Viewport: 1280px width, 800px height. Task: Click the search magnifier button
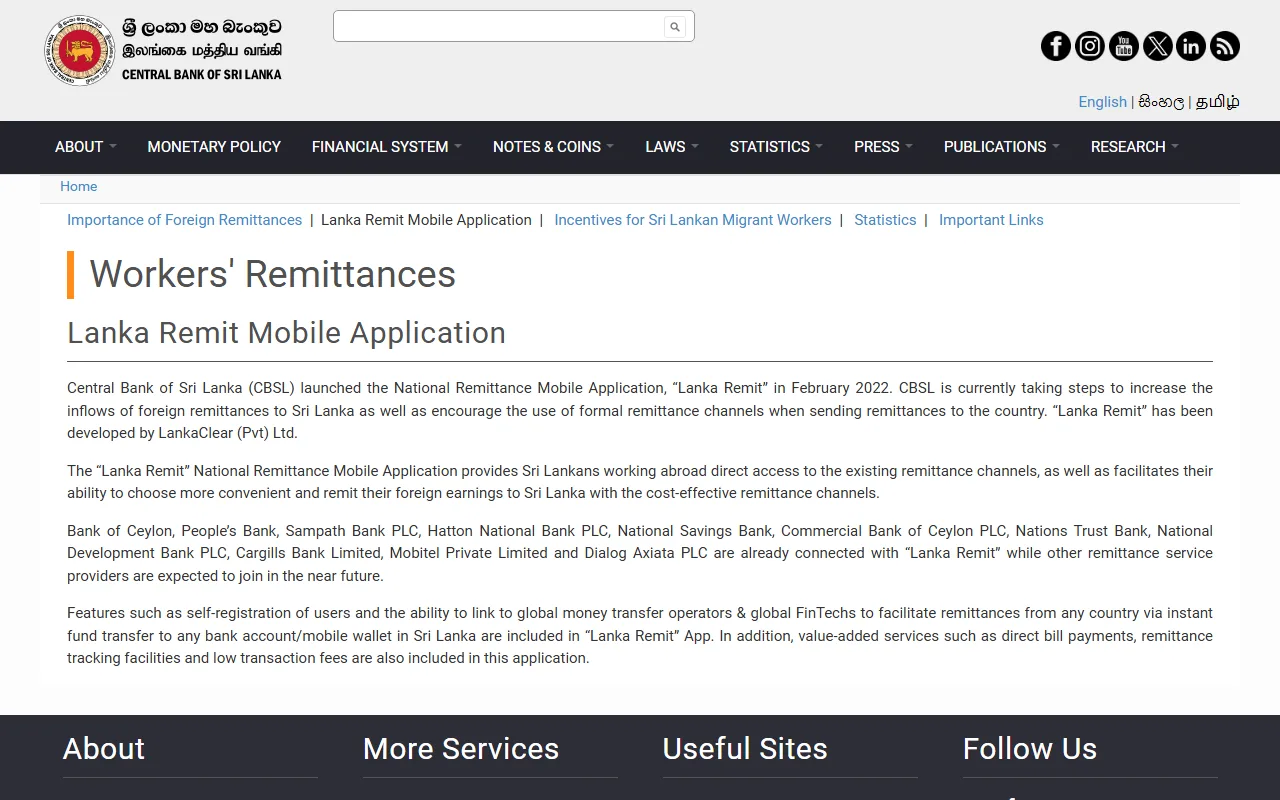coord(675,27)
